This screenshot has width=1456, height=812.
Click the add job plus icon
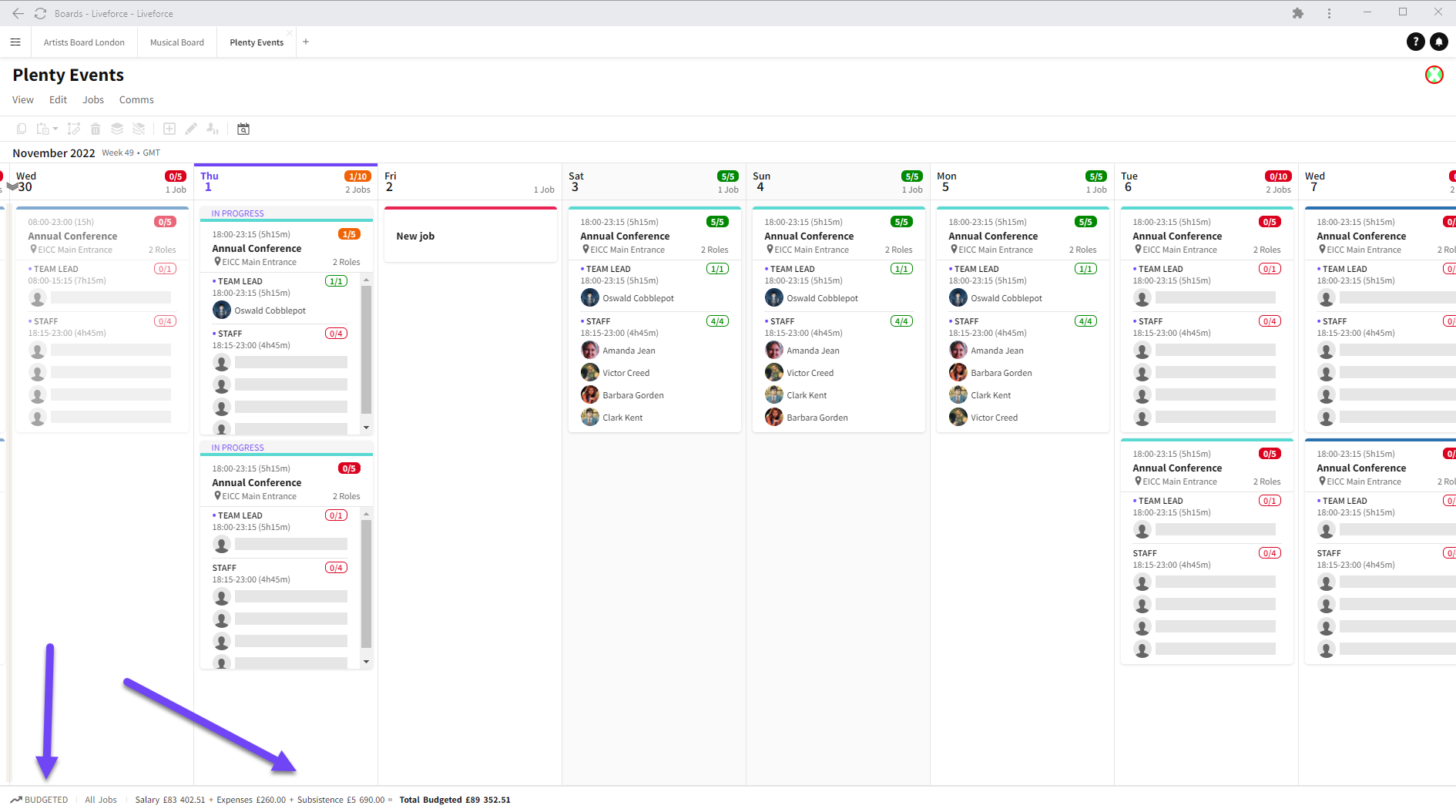169,129
